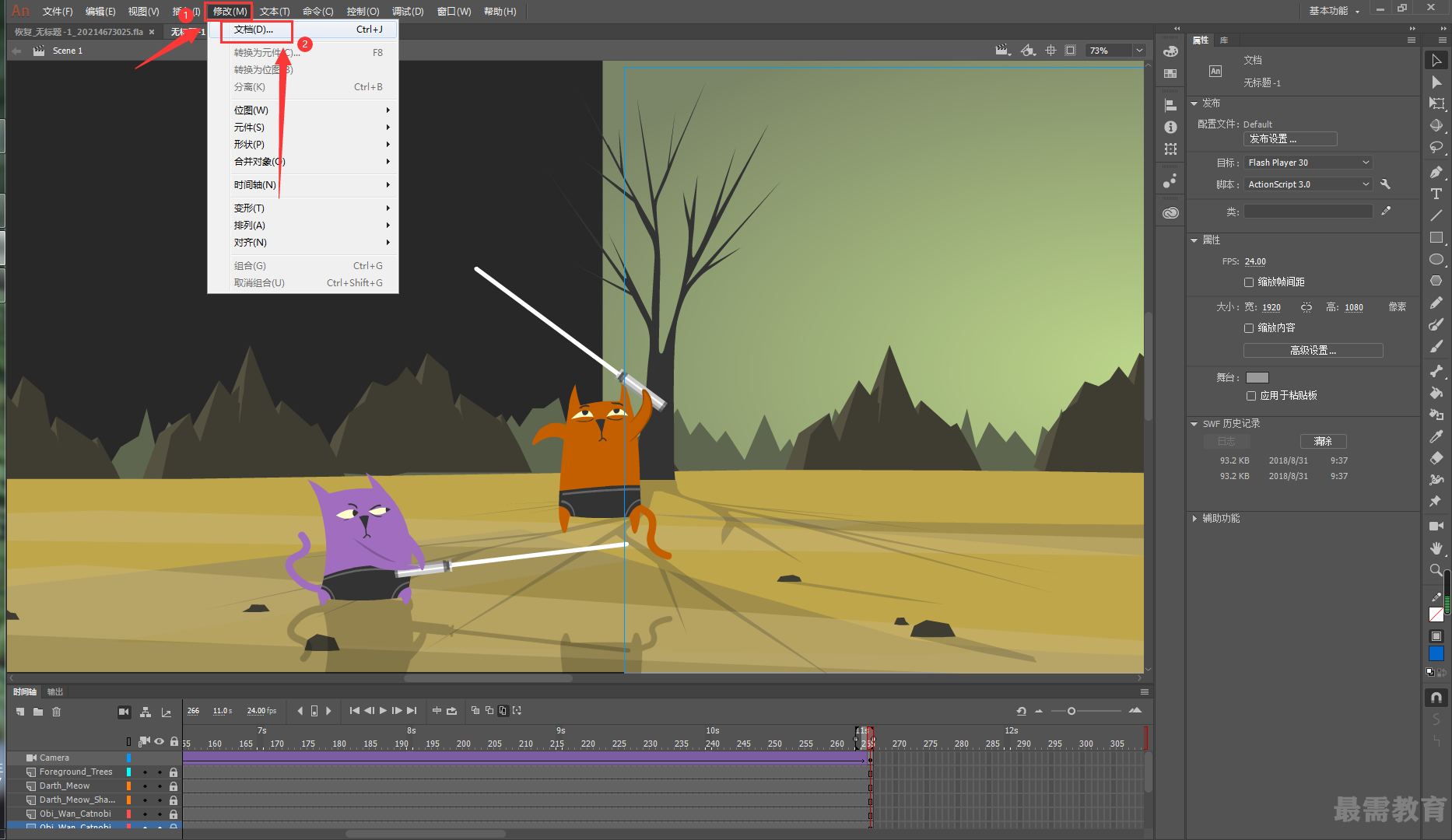This screenshot has height=840, width=1452.
Task: Select the Free Transform tool
Action: 1436,103
